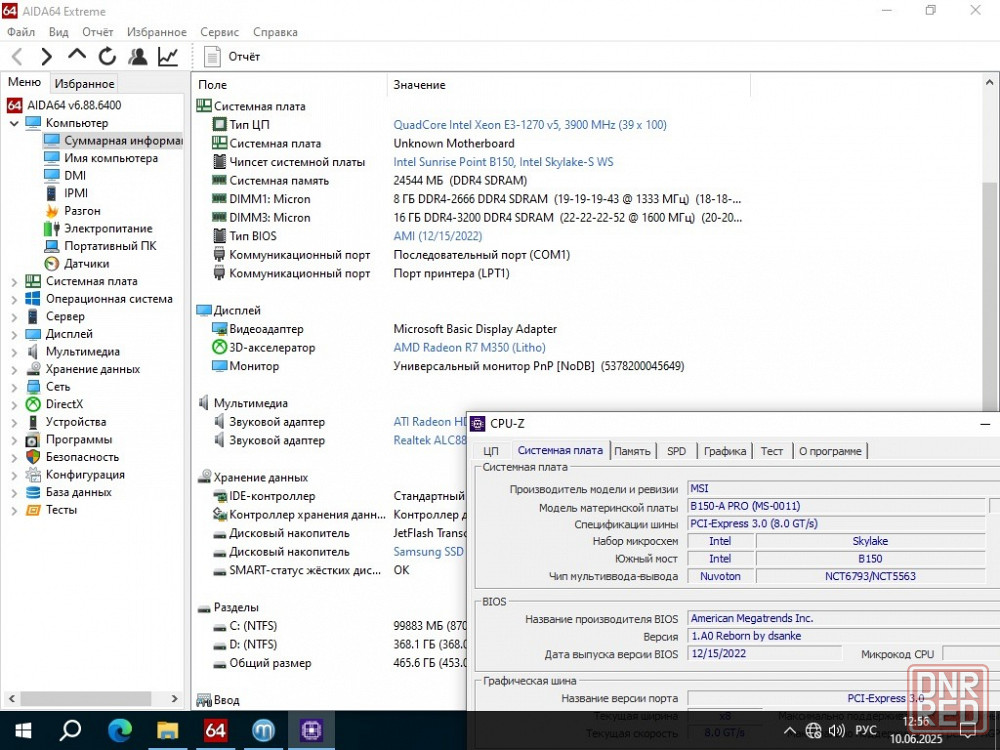The image size is (1000, 750).
Task: Expand the Устройства tree node
Action: coord(14,422)
